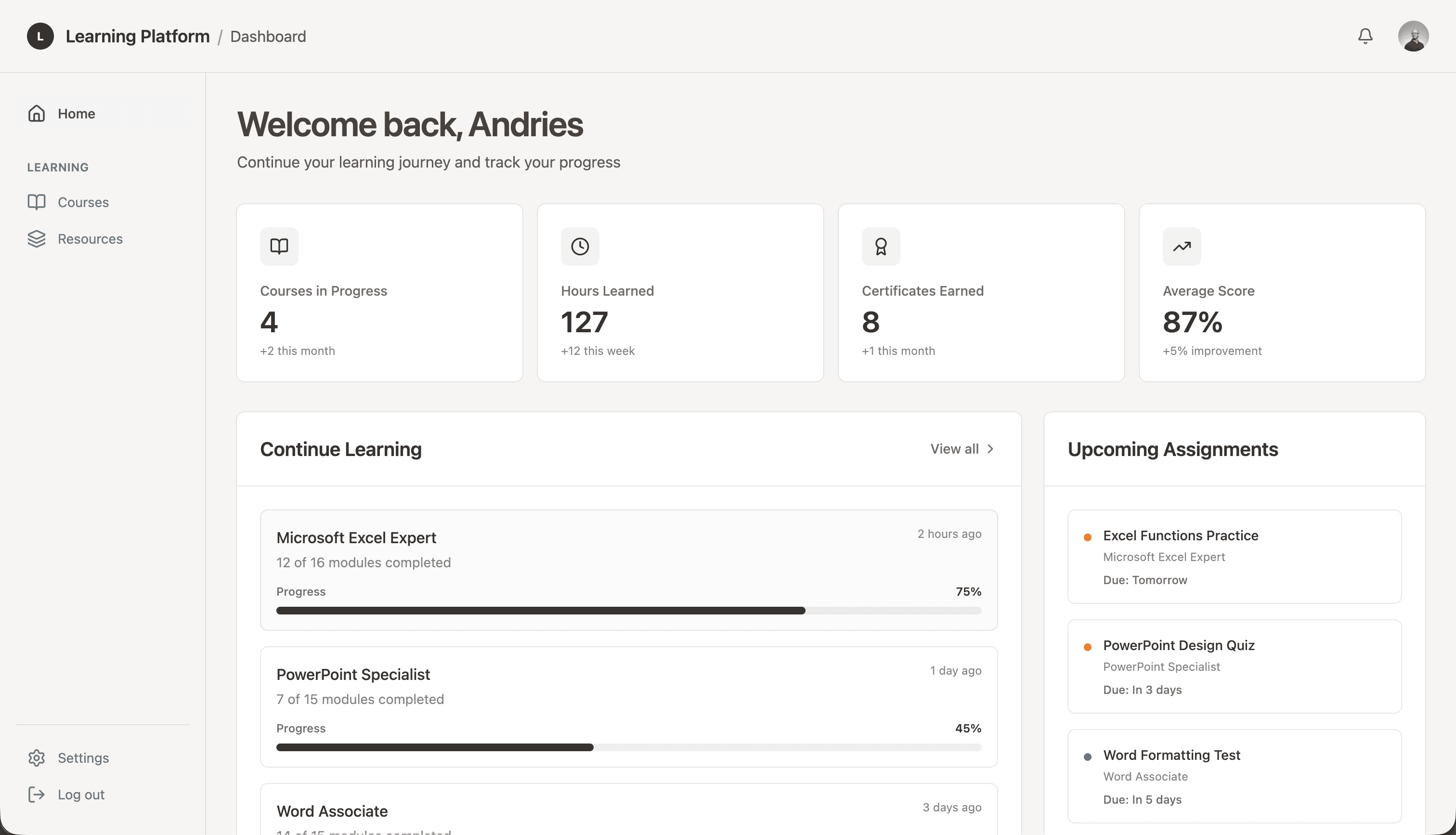Select the Home icon in sidebar

tap(36, 113)
